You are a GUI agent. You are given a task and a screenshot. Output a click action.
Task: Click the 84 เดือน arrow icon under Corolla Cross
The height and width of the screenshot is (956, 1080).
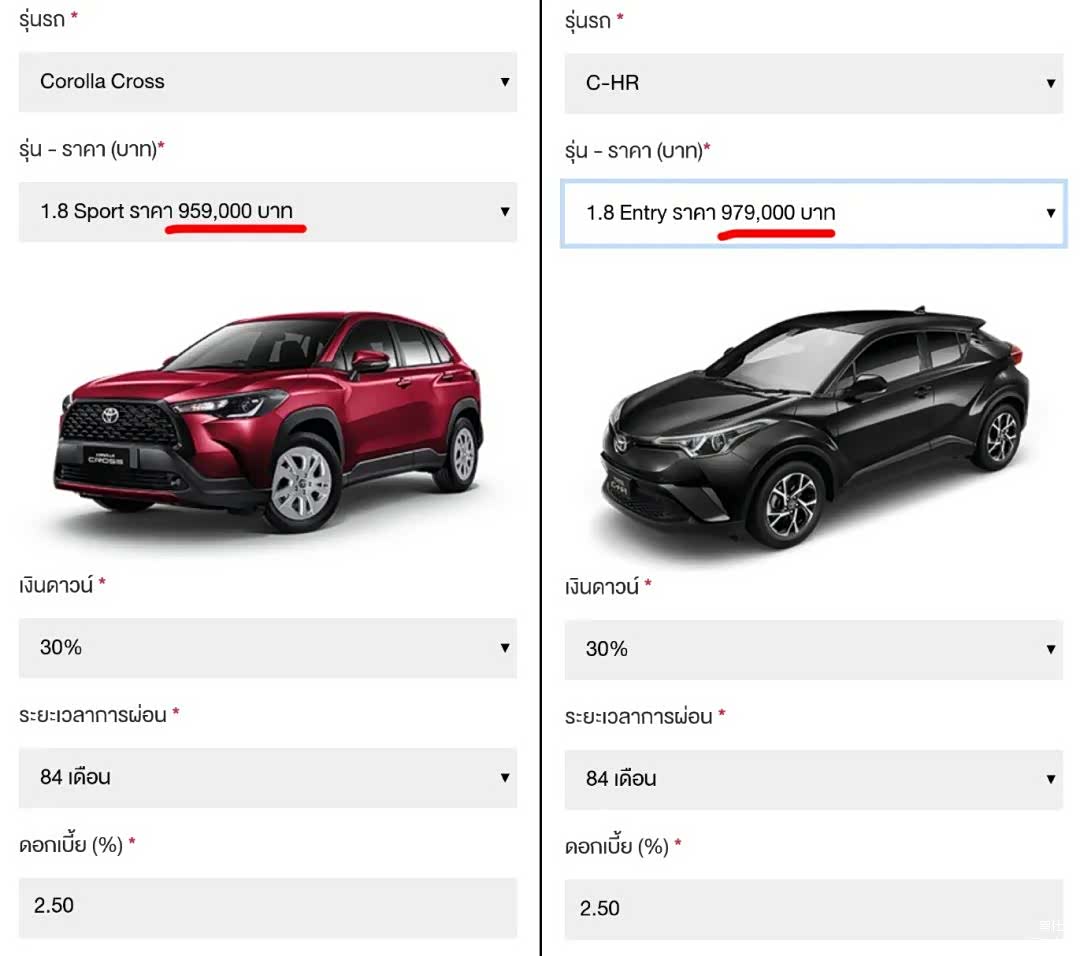point(505,777)
